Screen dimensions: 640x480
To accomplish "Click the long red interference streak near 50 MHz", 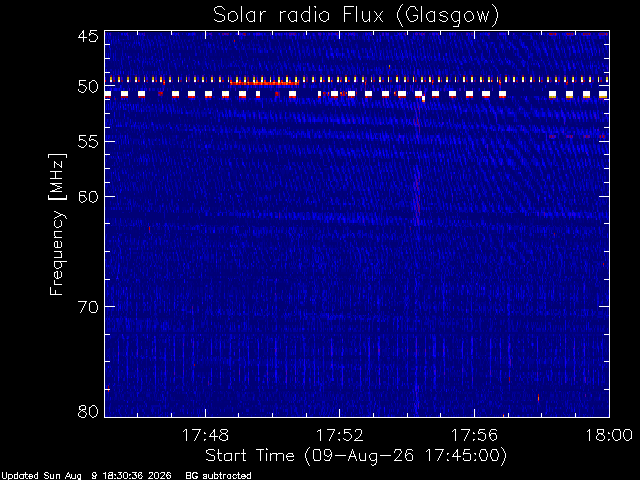I will coord(264,83).
